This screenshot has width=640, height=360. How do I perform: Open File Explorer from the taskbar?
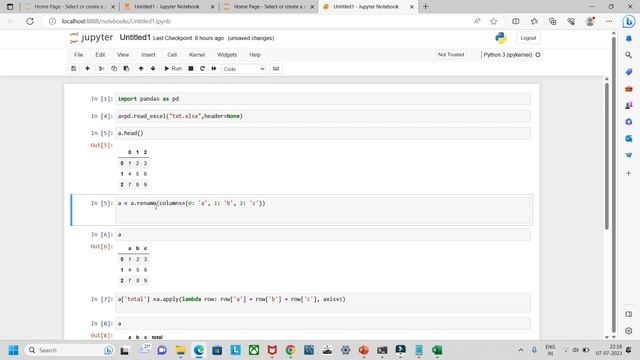[180, 350]
